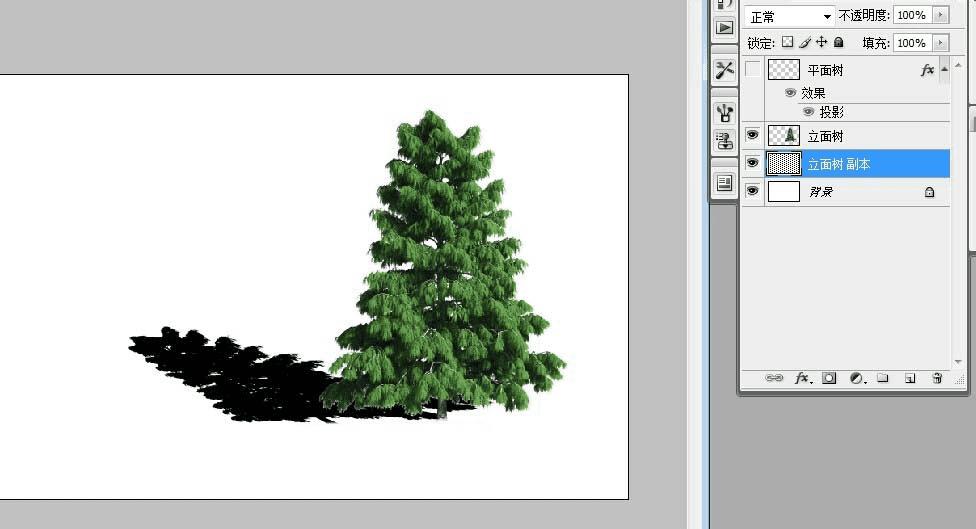976x529 pixels.
Task: Click the lock transparent pixels icon
Action: tap(787, 42)
